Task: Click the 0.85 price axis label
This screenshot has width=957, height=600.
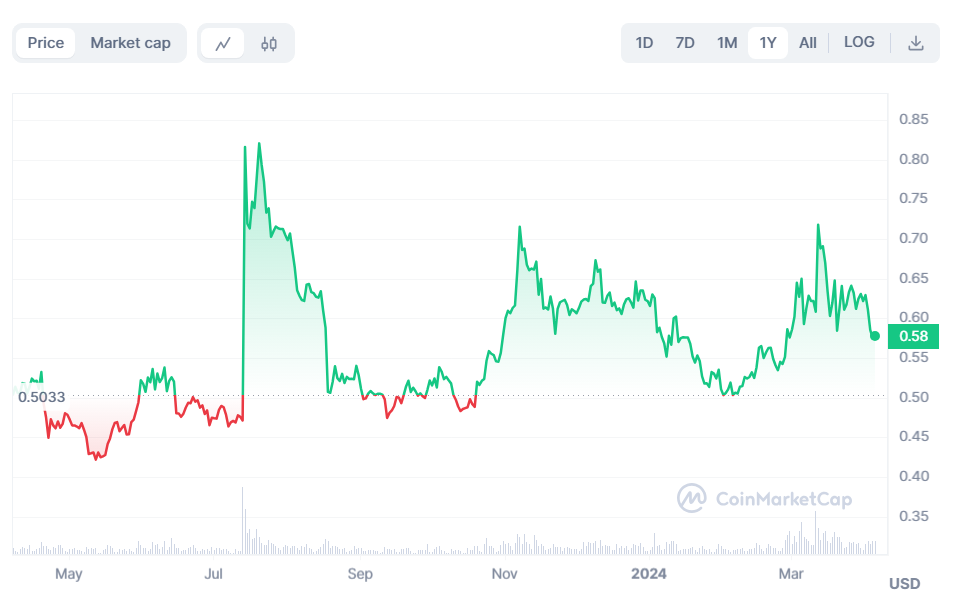Action: tap(913, 120)
